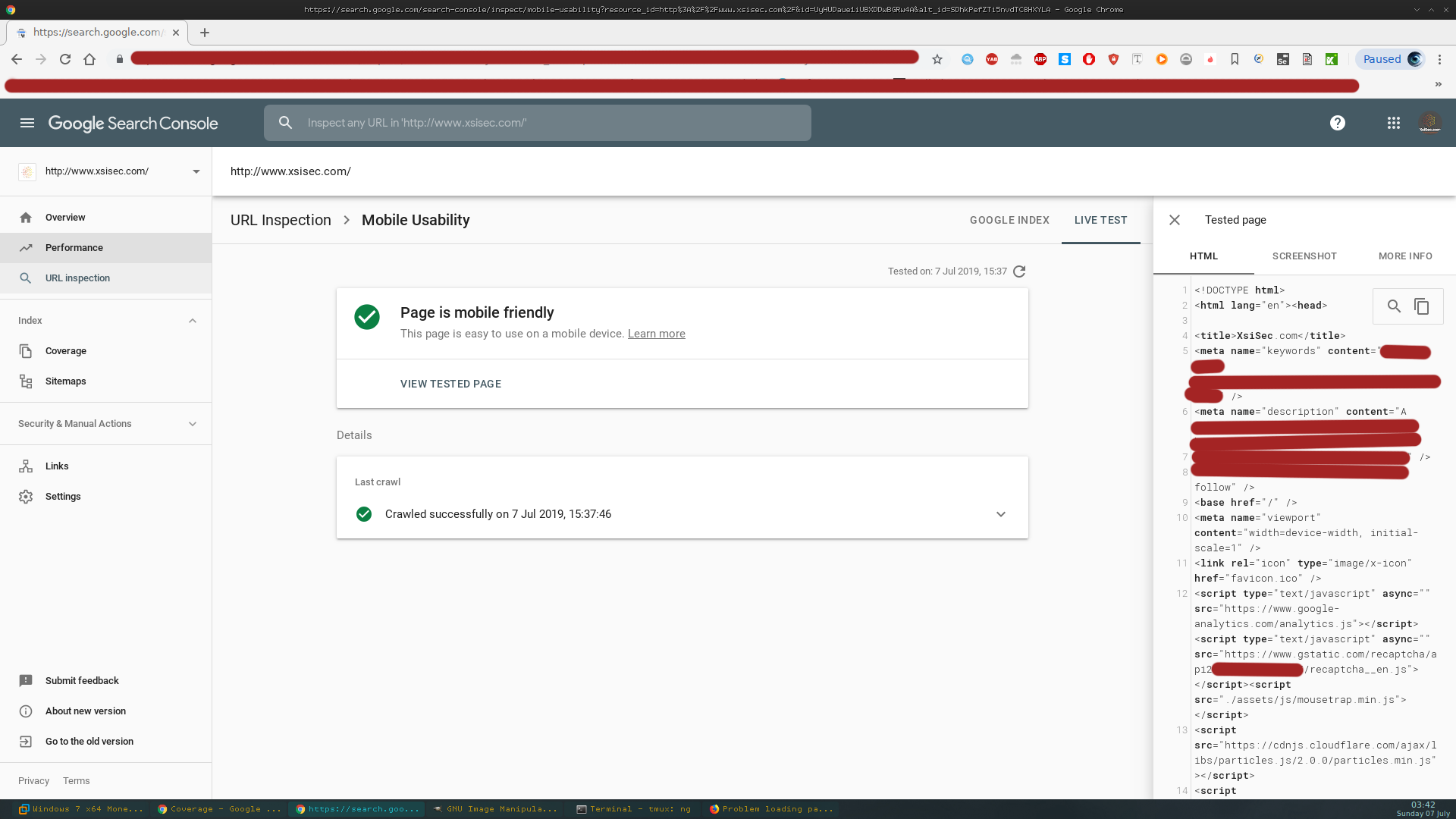Close the Tested page panel
This screenshot has width=1456, height=819.
point(1175,220)
